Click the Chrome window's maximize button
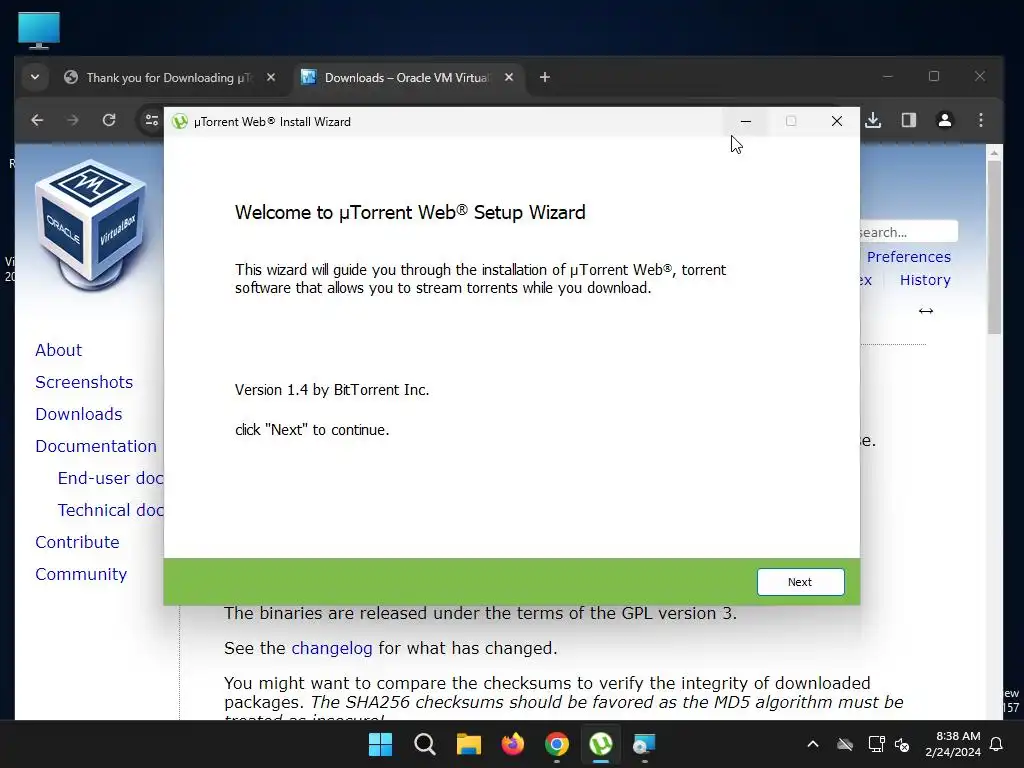Viewport: 1024px width, 768px height. click(934, 76)
